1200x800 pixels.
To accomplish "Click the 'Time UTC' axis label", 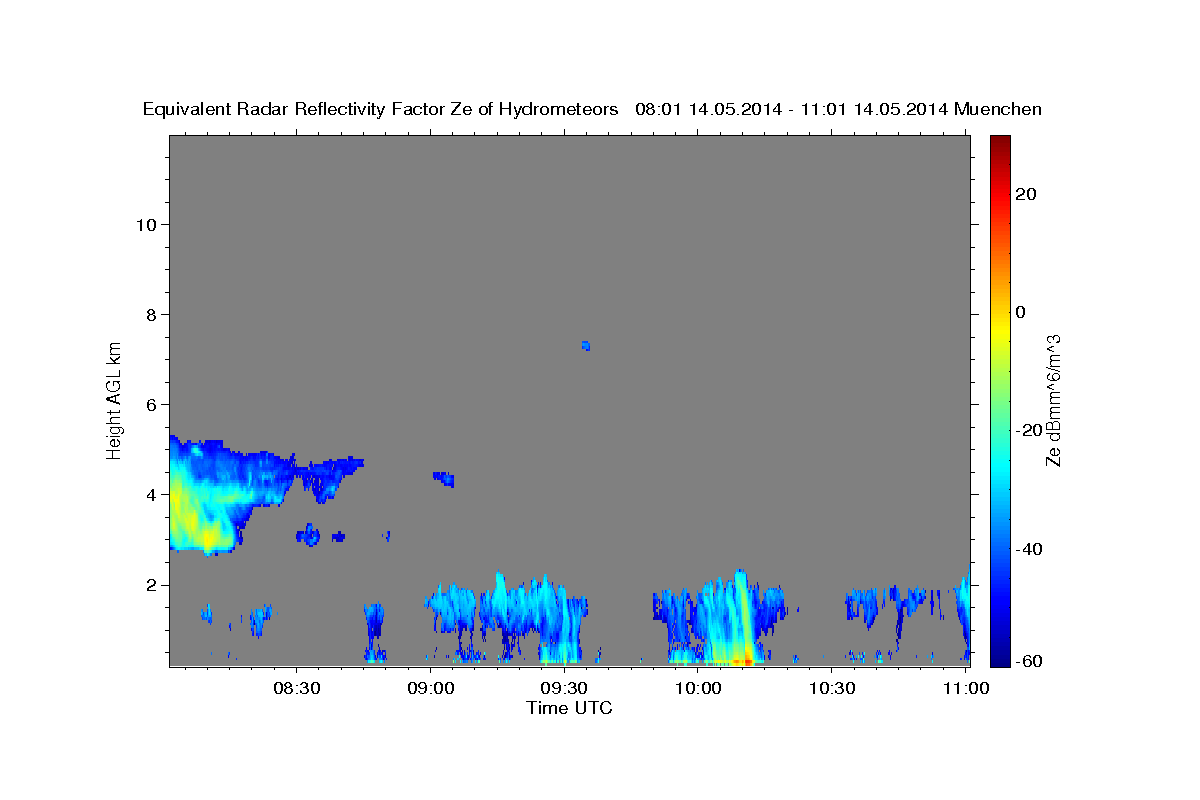I will [x=569, y=708].
